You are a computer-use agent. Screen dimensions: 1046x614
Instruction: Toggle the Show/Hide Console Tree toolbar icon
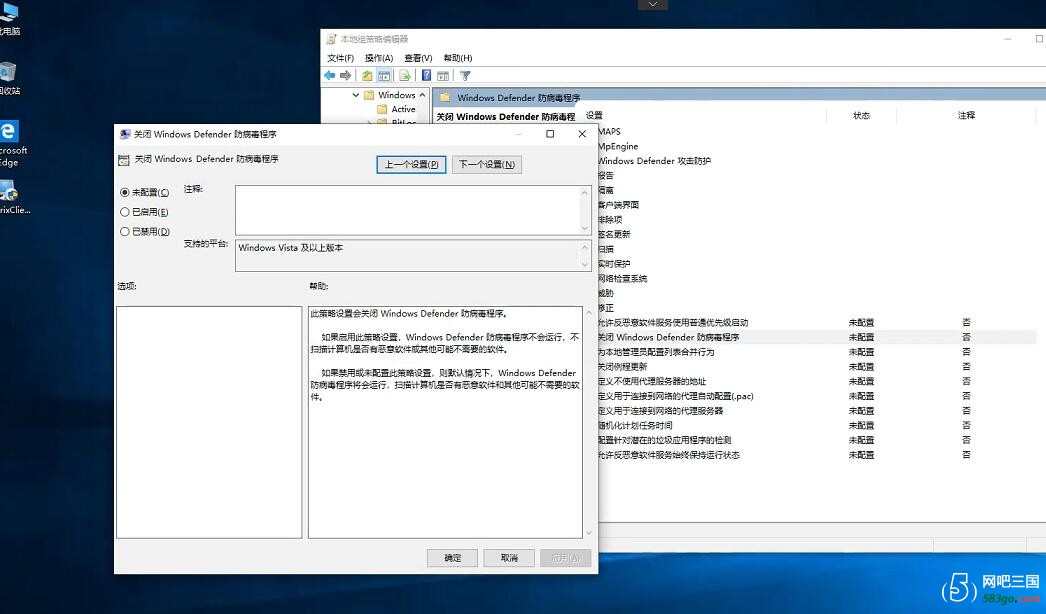384,75
